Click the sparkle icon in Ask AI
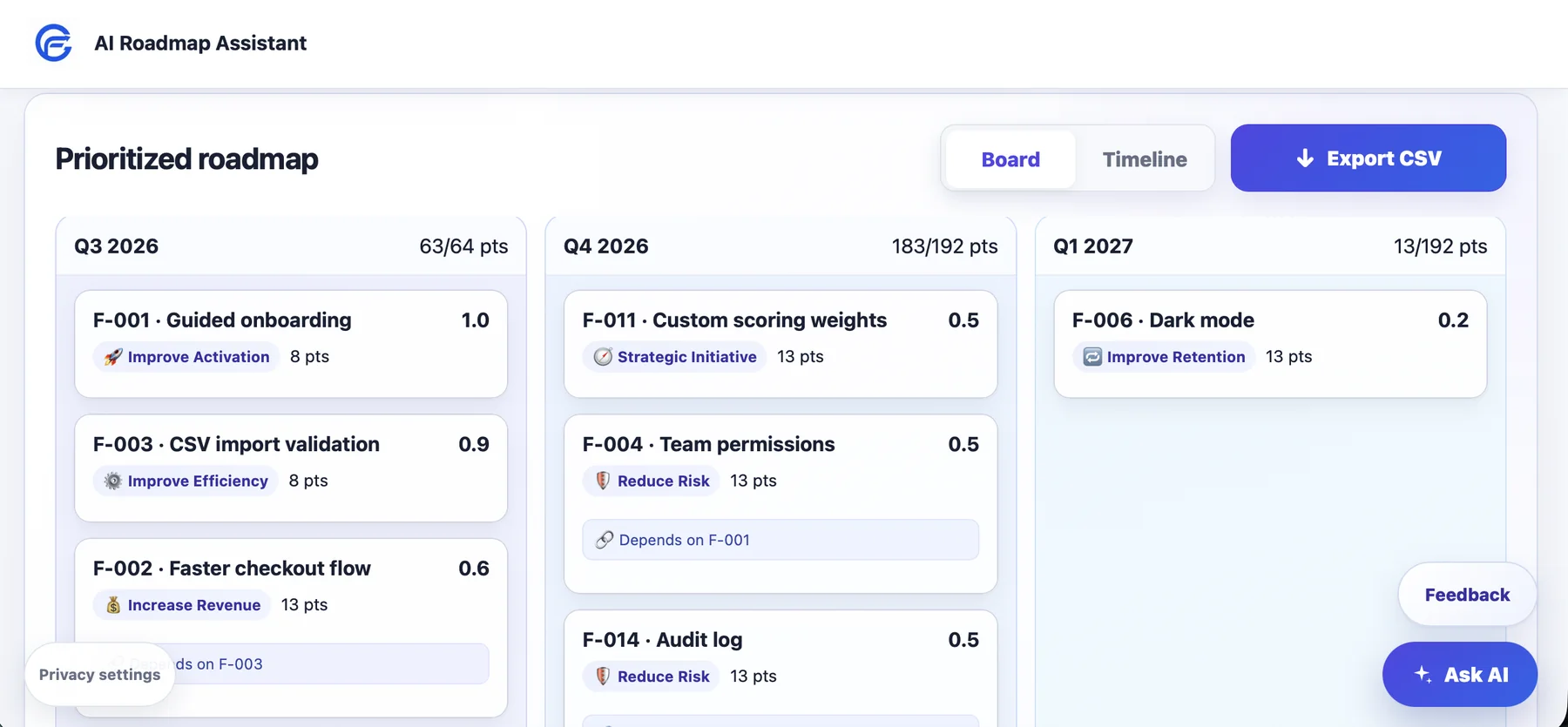Image resolution: width=1568 pixels, height=727 pixels. [x=1423, y=674]
